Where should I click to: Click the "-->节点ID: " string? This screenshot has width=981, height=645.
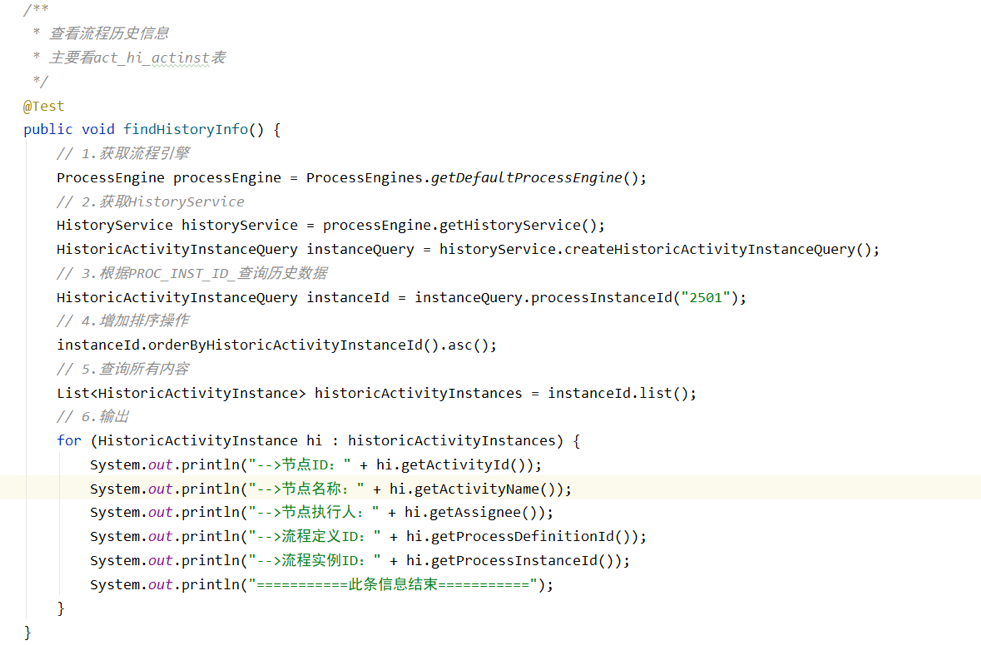[x=300, y=465]
